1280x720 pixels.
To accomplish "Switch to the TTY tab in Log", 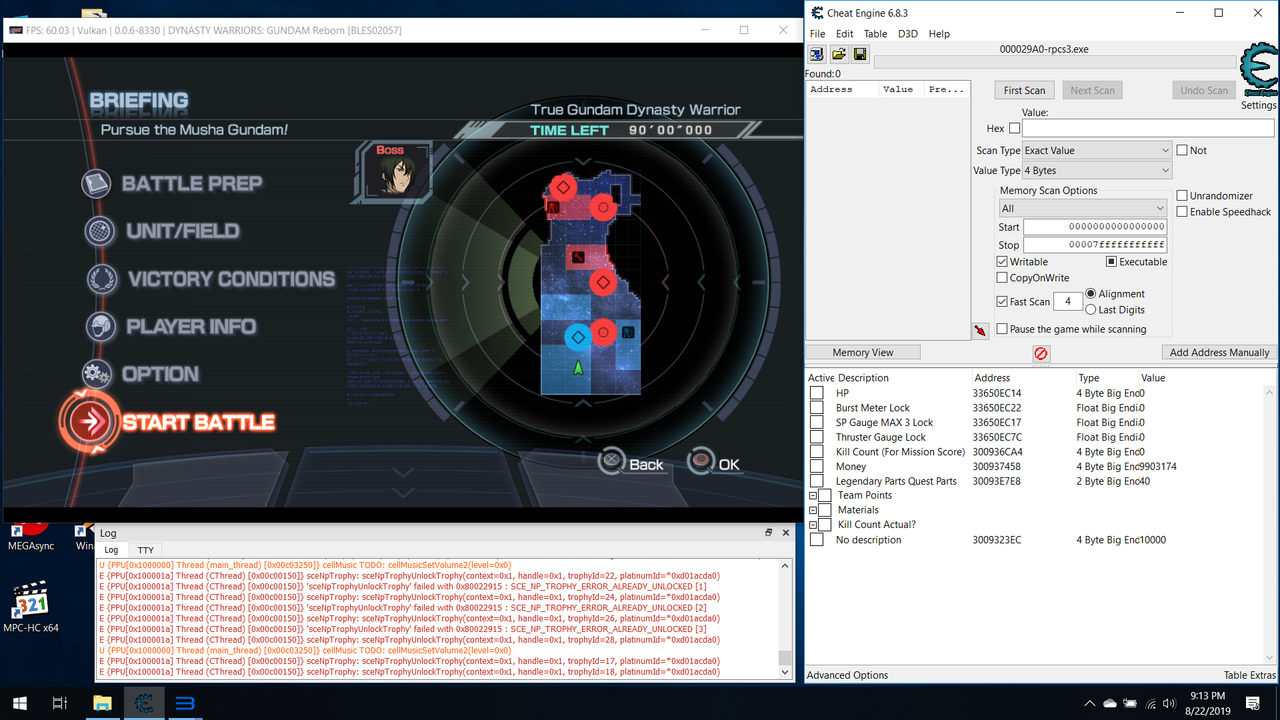I will tap(146, 550).
